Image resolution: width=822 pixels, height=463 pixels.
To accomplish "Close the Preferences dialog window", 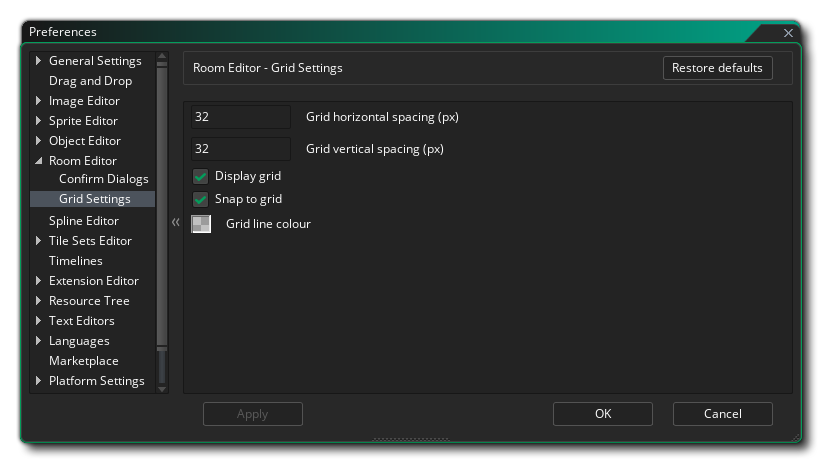I will tap(788, 33).
